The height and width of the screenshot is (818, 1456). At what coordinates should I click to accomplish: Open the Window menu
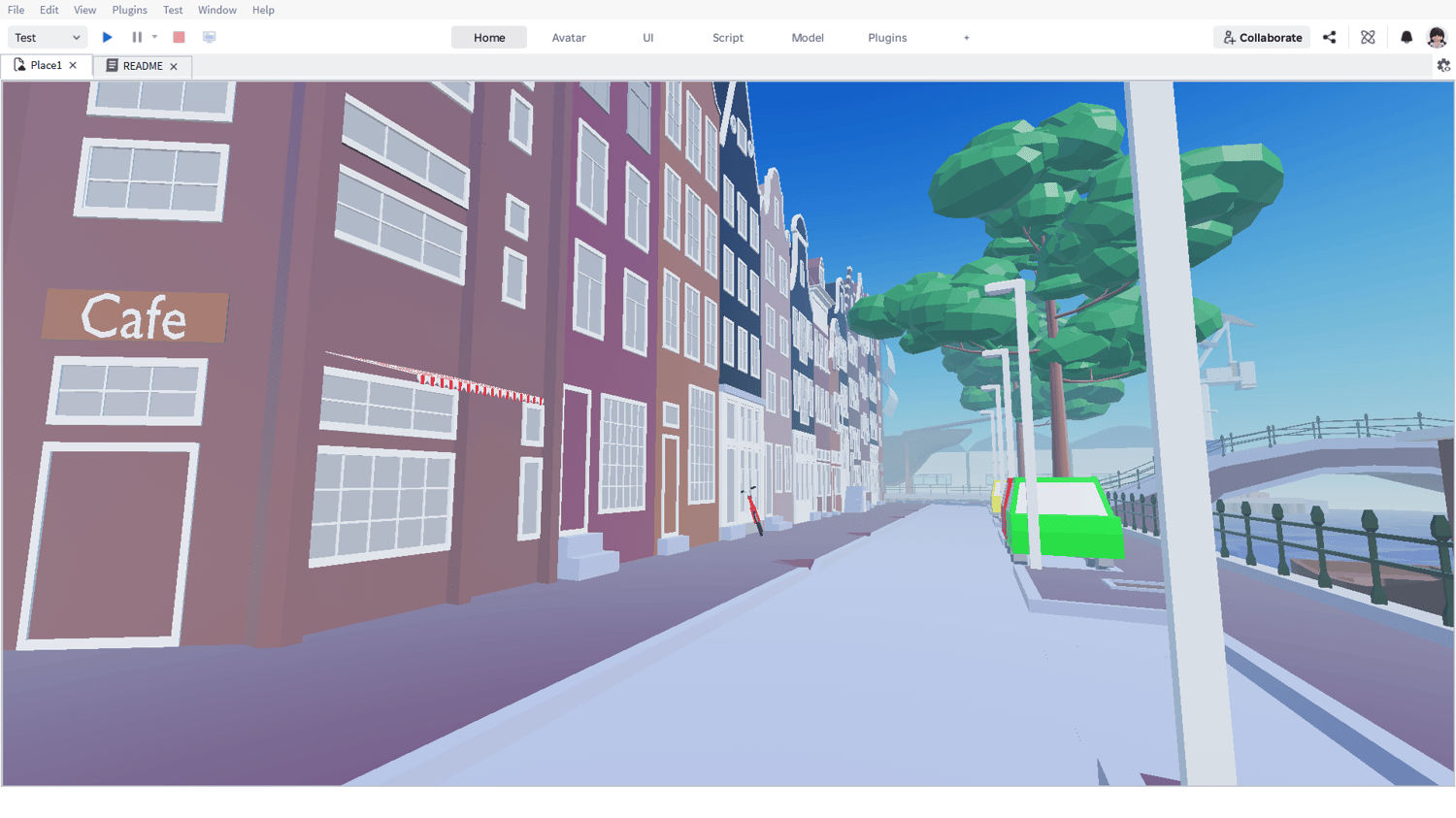coord(217,10)
